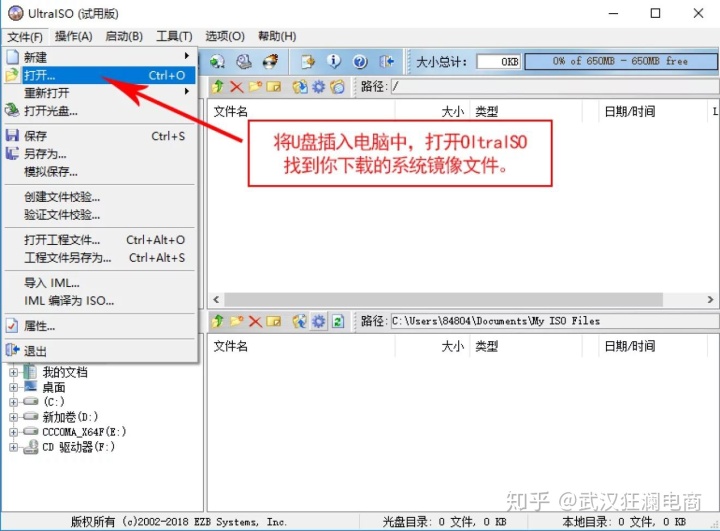Expand the 新加卷(D:) drive node
The image size is (720, 531).
click(x=13, y=417)
